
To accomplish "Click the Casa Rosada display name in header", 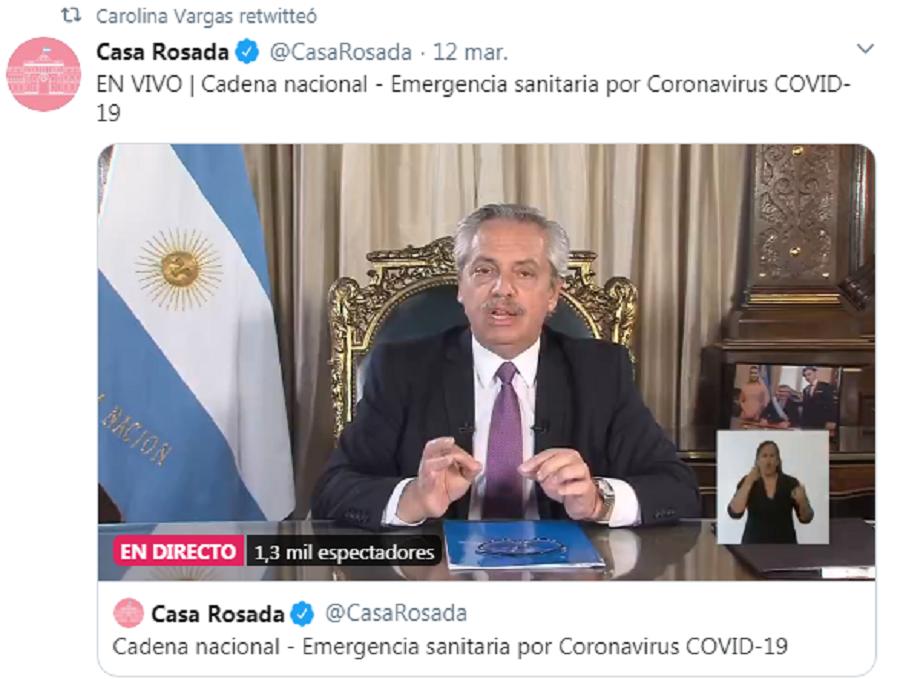I will tap(162, 52).
